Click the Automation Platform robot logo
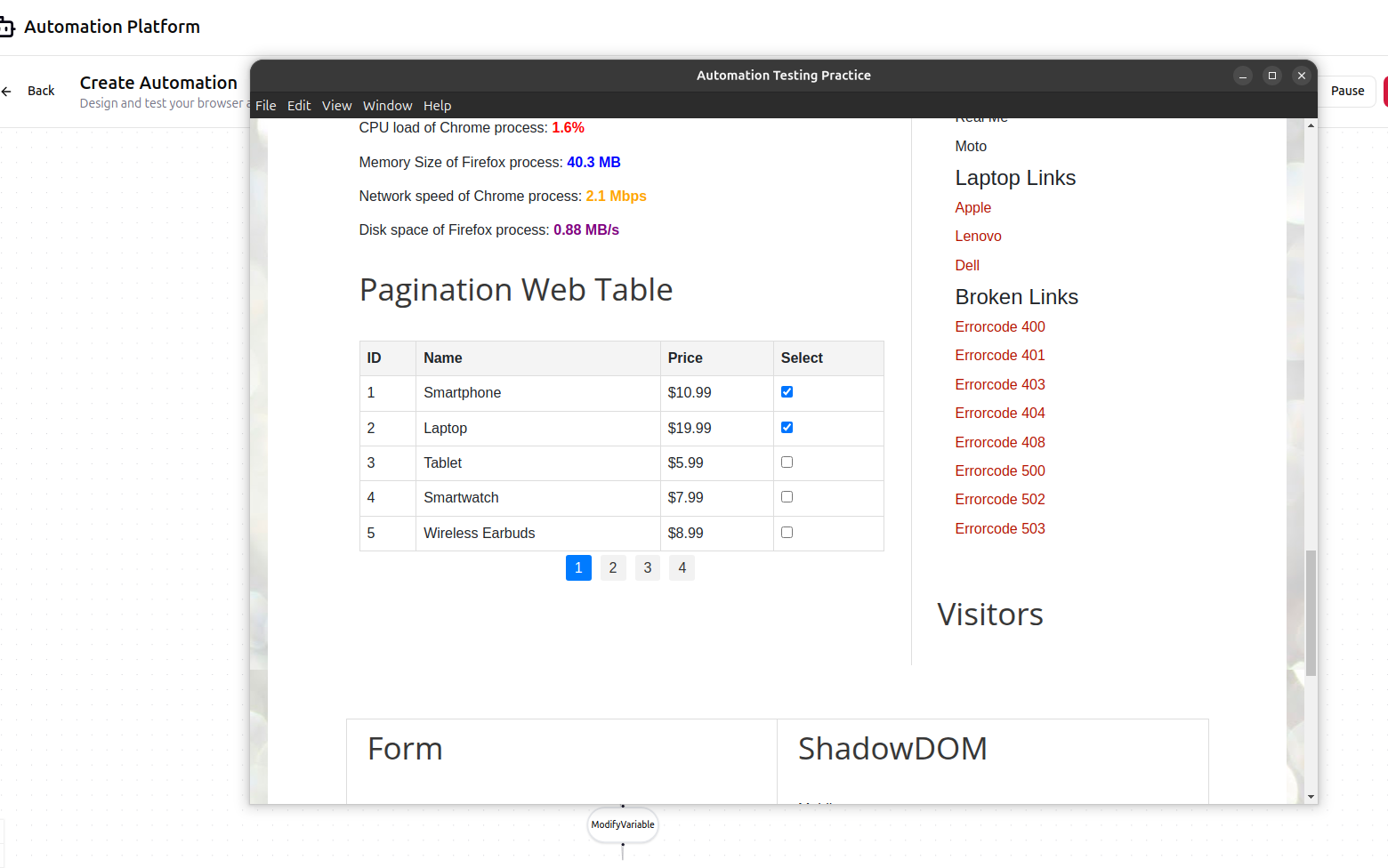This screenshot has width=1388, height=868. (9, 26)
